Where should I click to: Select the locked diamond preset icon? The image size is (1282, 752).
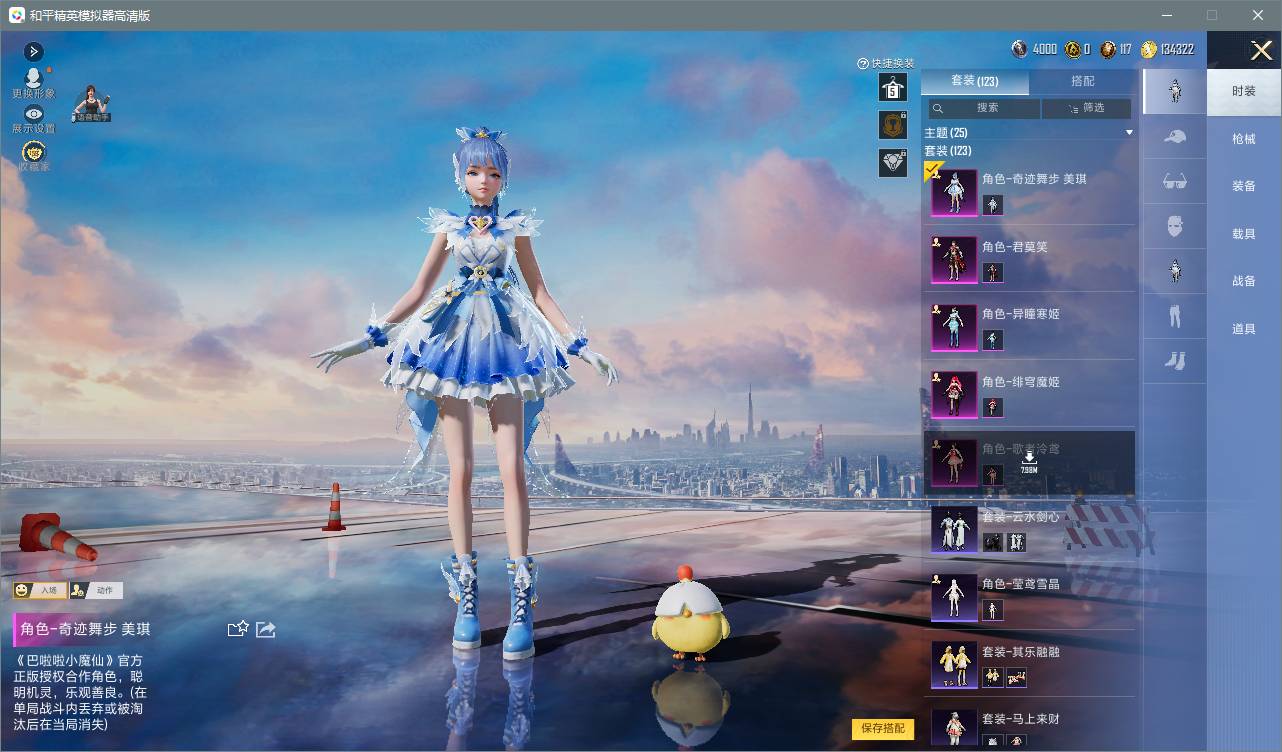coord(893,162)
